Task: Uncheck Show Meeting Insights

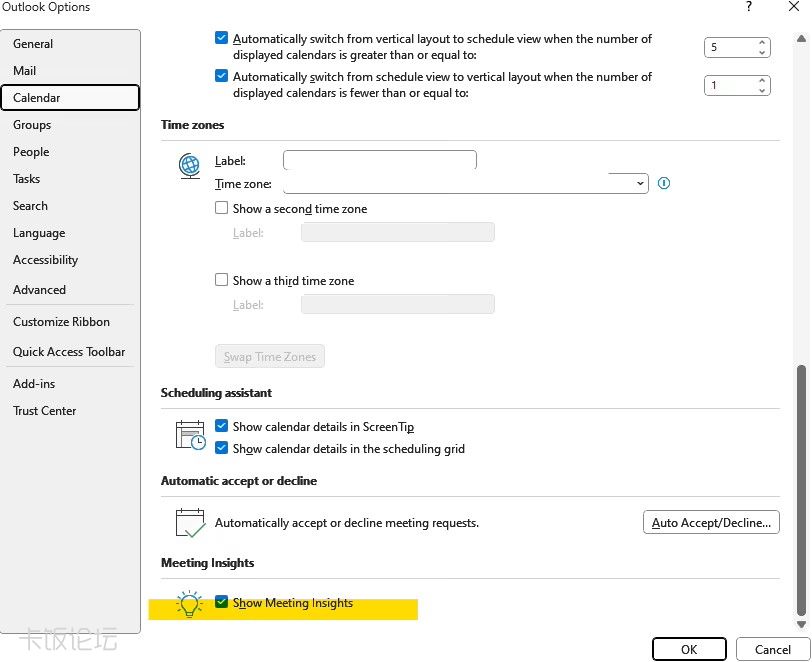Action: 221,602
